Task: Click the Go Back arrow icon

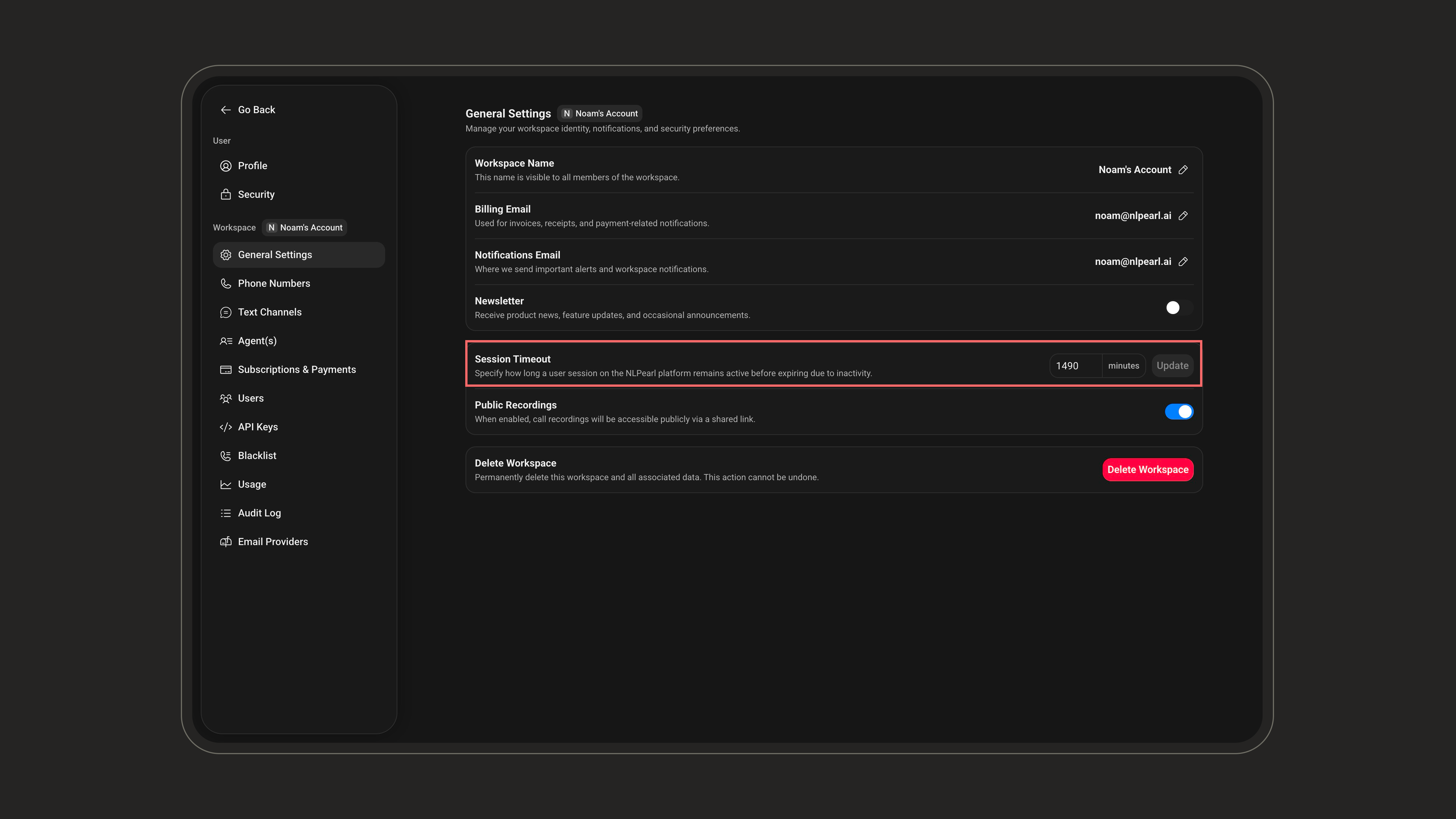Action: (226, 110)
